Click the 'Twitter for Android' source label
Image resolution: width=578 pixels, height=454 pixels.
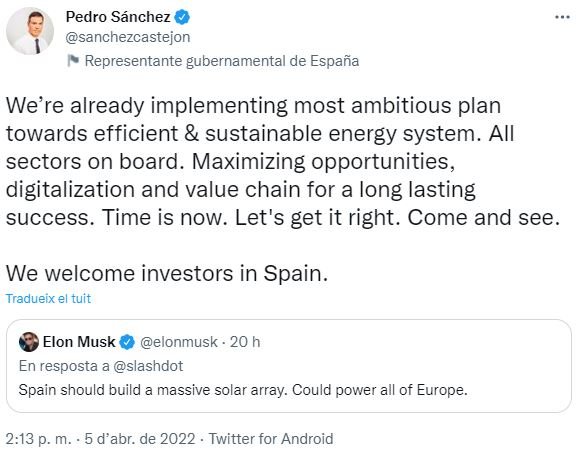click(271, 439)
